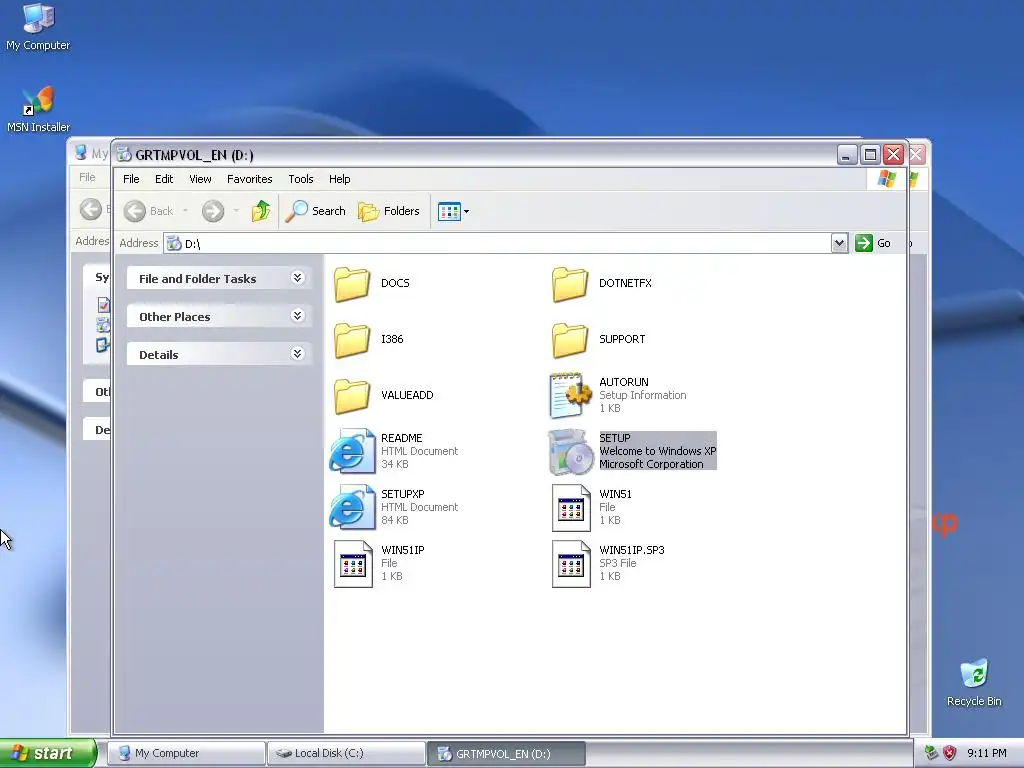The image size is (1024, 768).
Task: Open File menu in background My Computer window
Action: click(88, 177)
